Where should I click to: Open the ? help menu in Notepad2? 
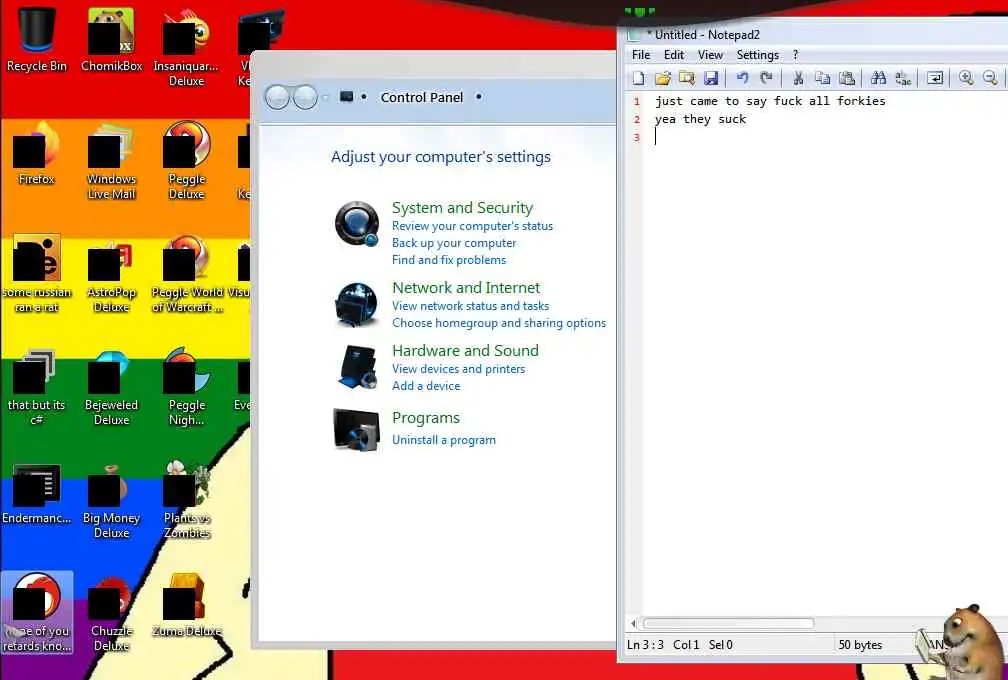click(795, 55)
